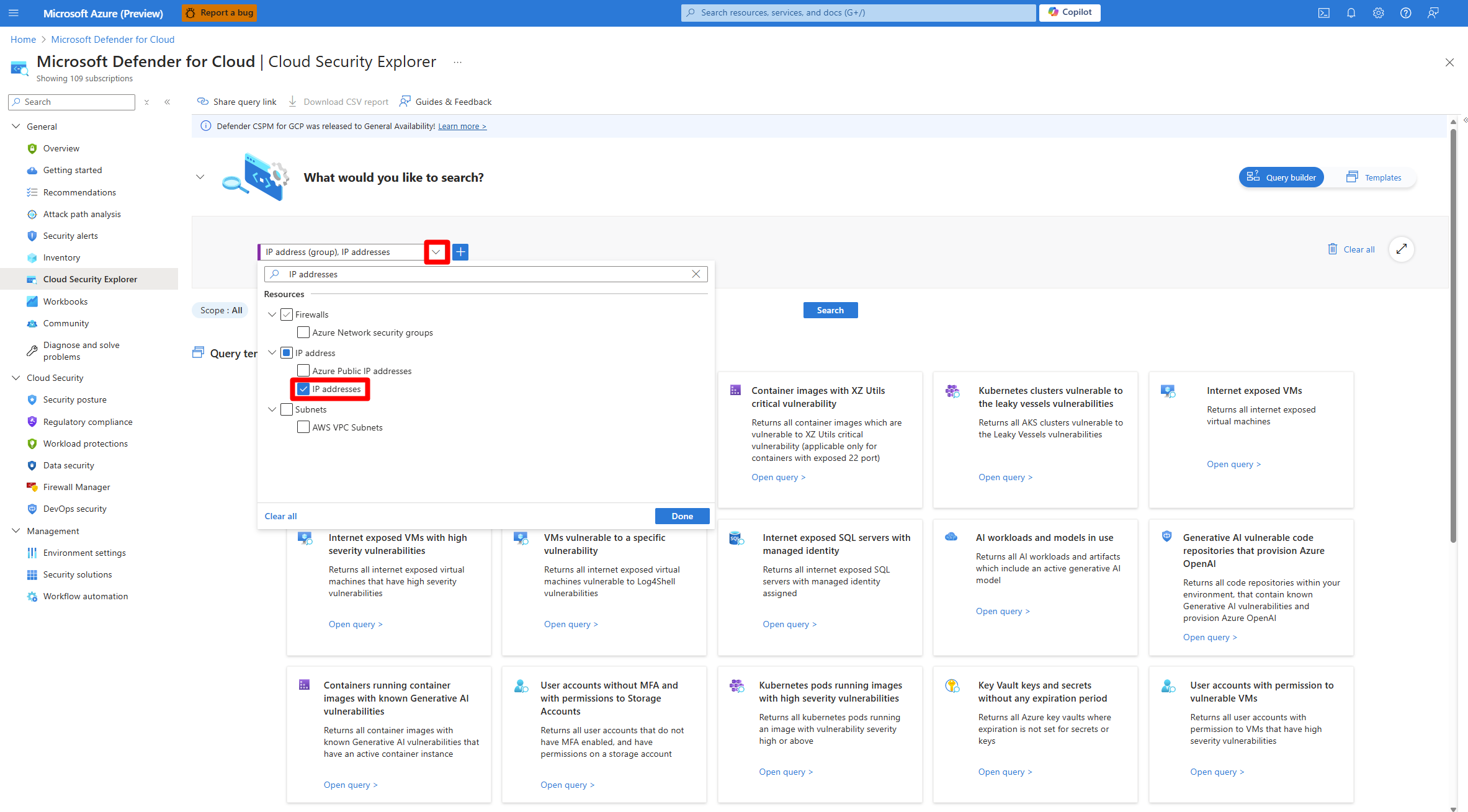
Task: Clear the IP addresses filter text with X
Action: coord(696,274)
